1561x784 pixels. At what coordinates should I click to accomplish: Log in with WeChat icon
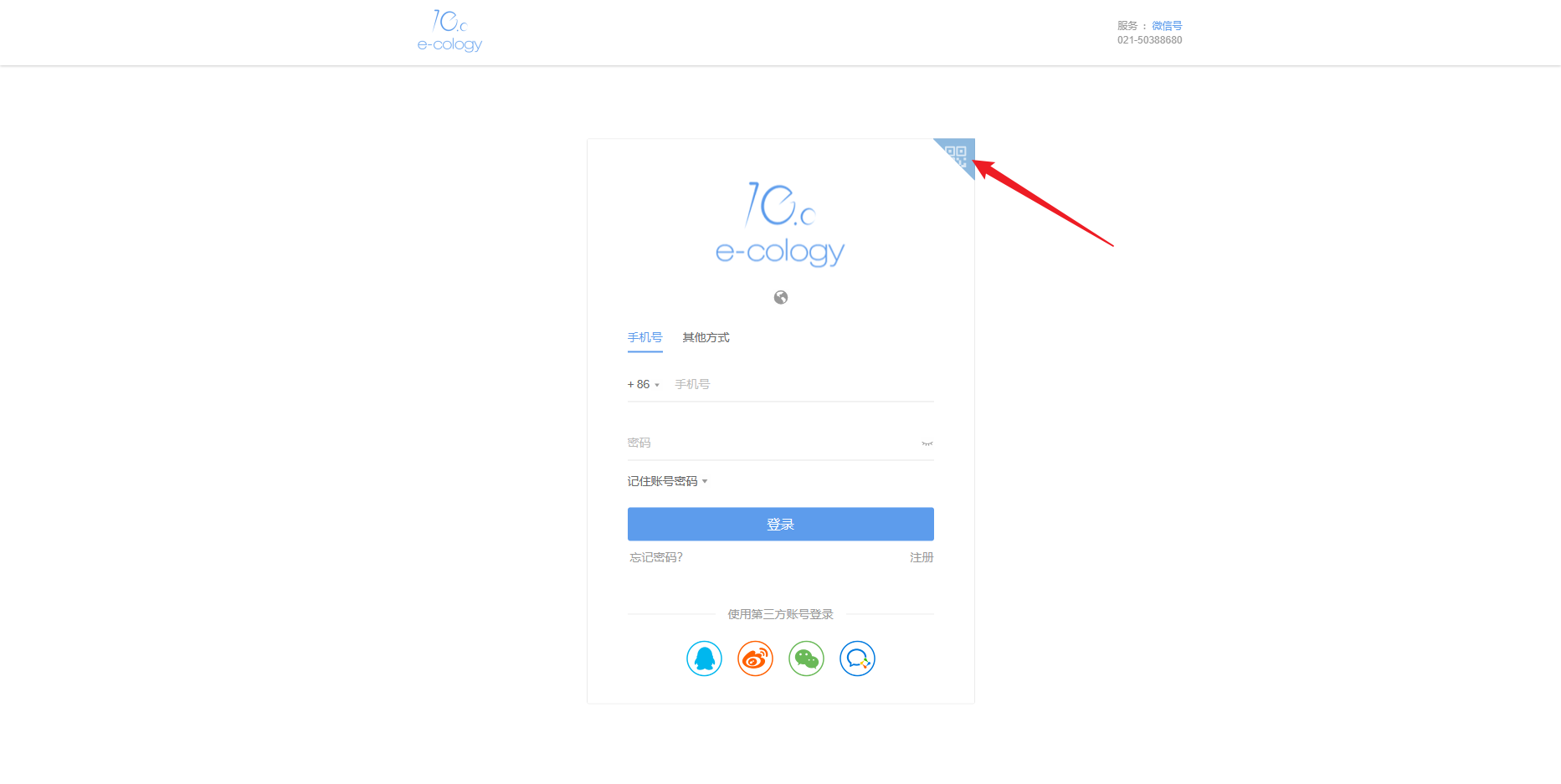tap(806, 658)
